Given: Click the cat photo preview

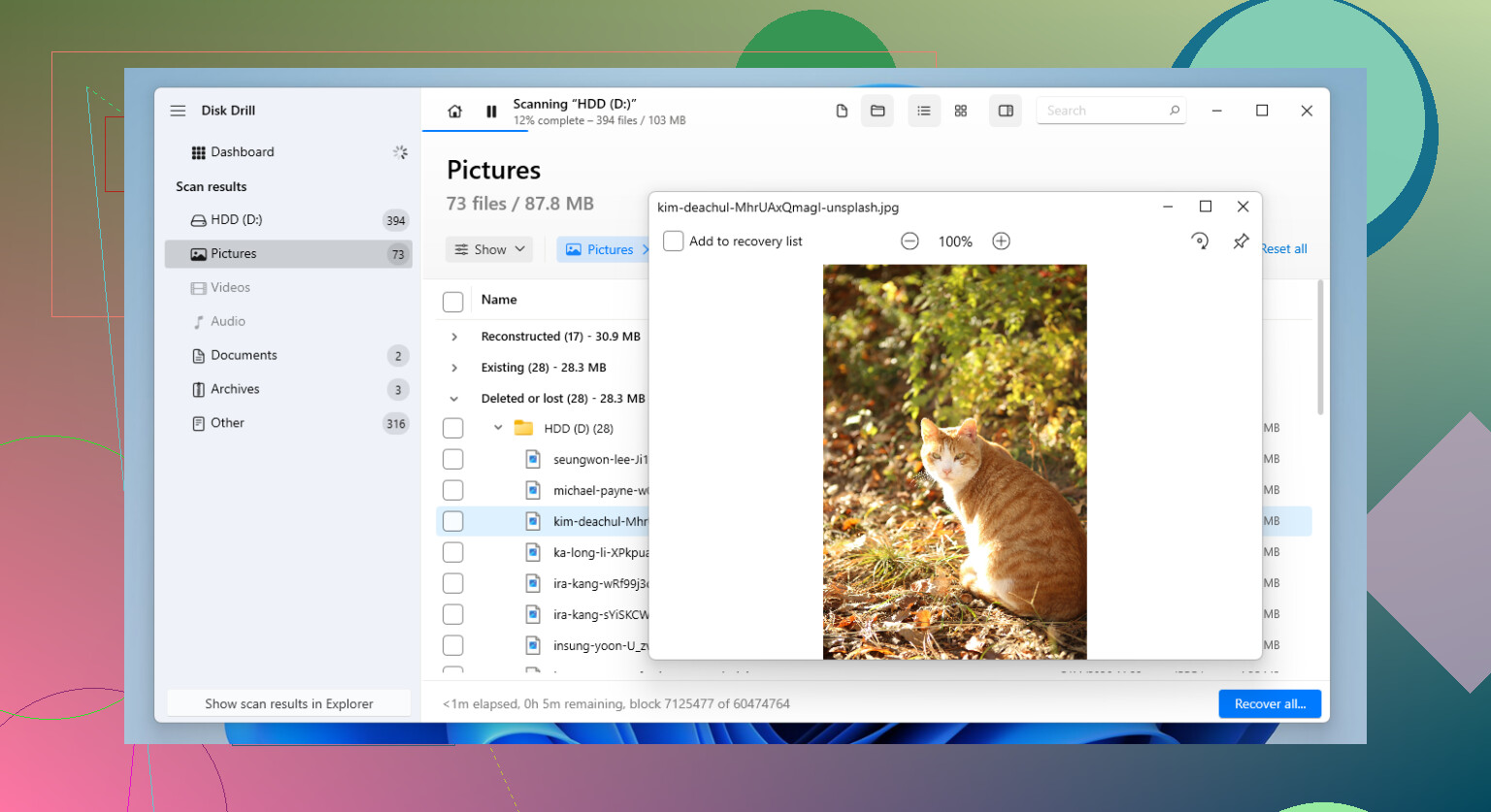Looking at the screenshot, I should (x=955, y=462).
